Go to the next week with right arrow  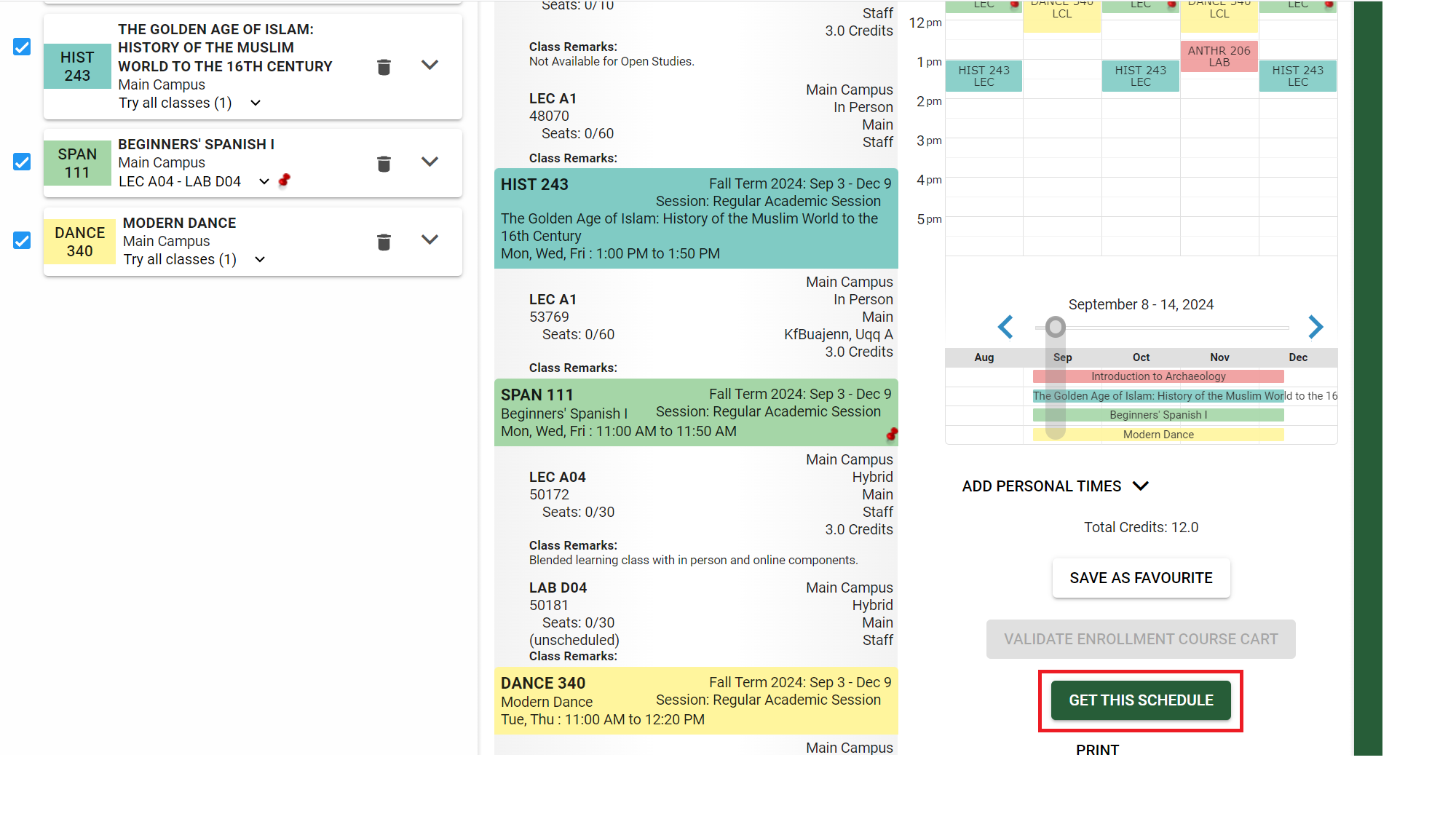[1315, 328]
